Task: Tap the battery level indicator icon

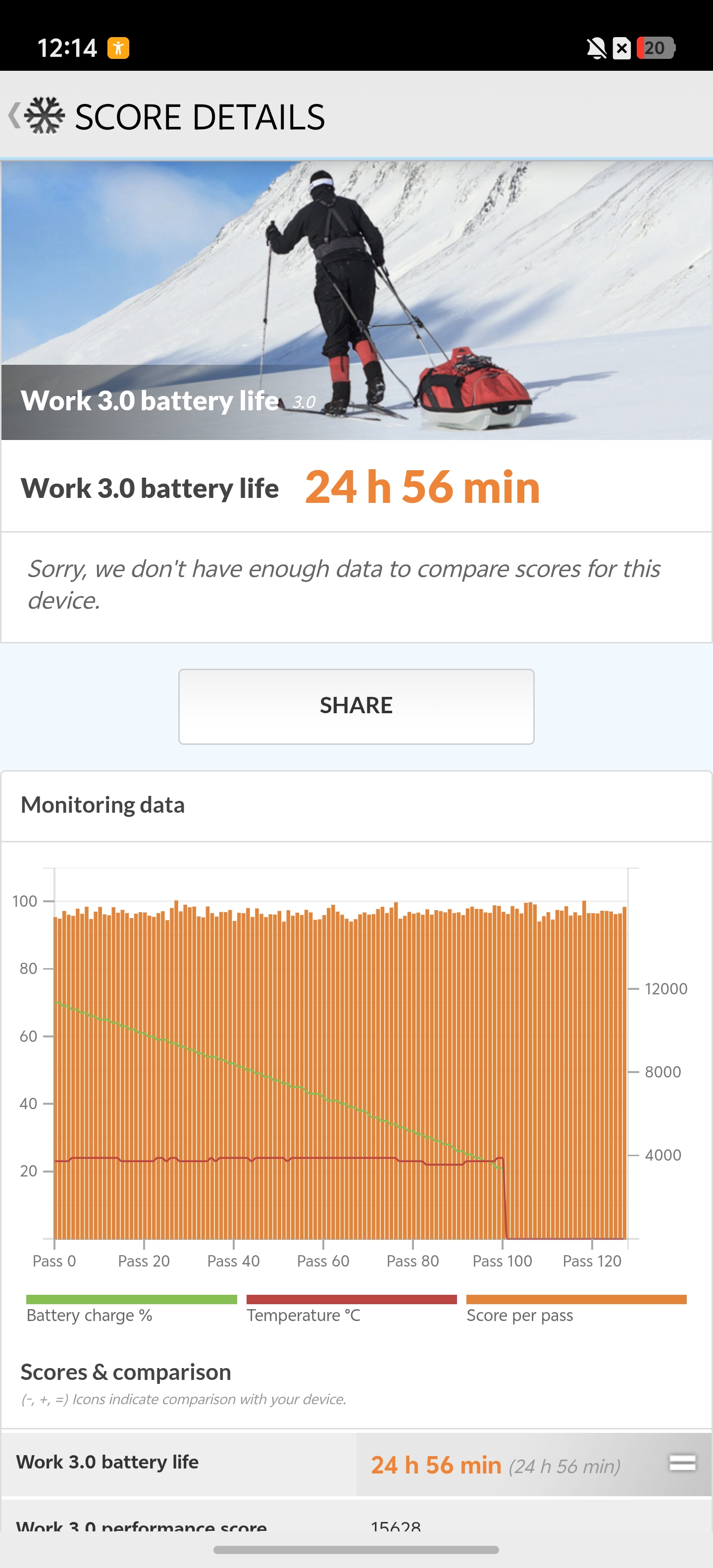Action: 655,48
